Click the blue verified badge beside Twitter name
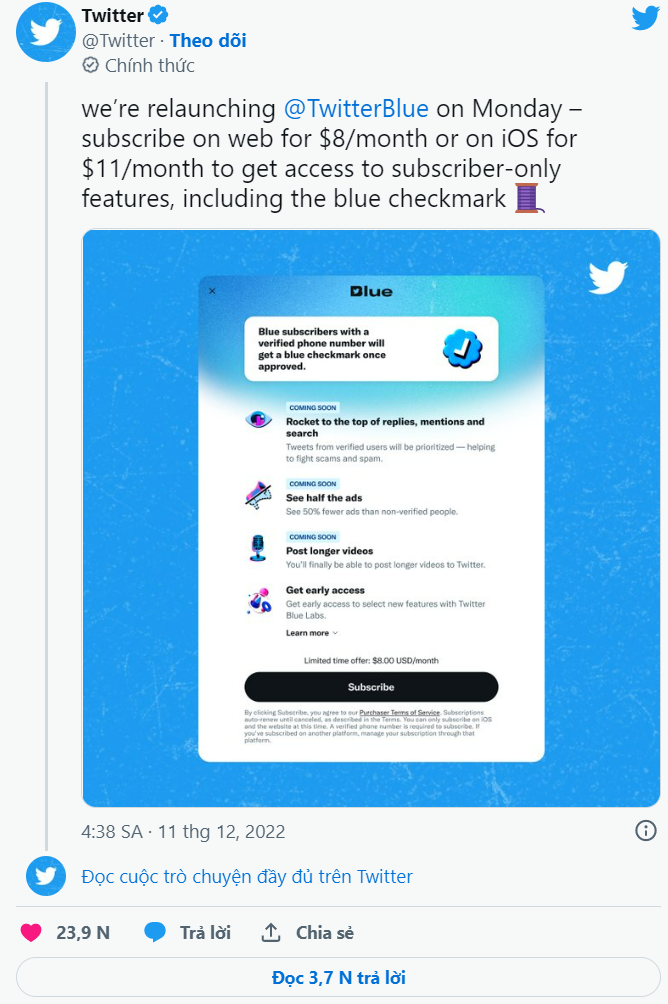Viewport: 668px width, 1004px height. (x=158, y=14)
